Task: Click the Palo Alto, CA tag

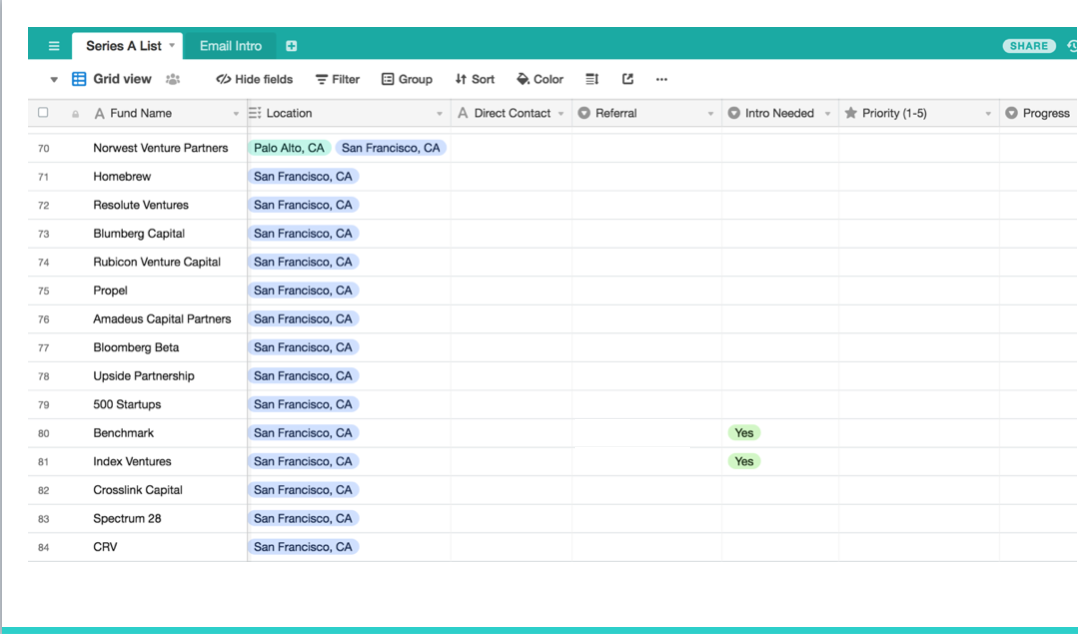Action: [x=289, y=148]
